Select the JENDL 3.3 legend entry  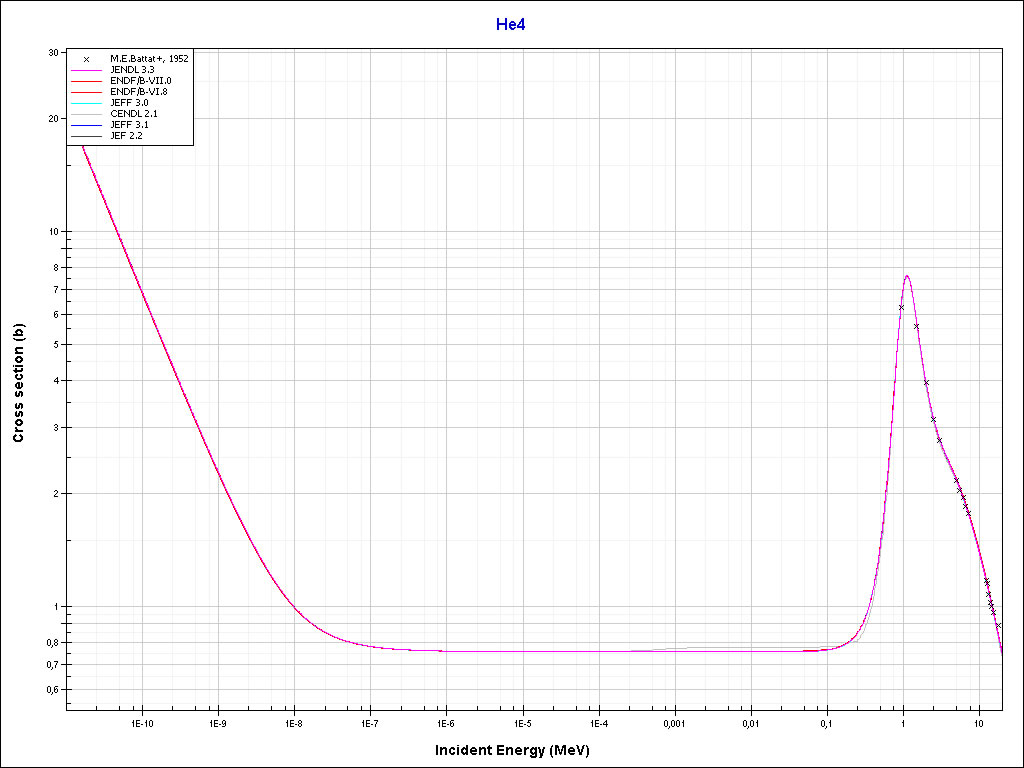(x=132, y=70)
